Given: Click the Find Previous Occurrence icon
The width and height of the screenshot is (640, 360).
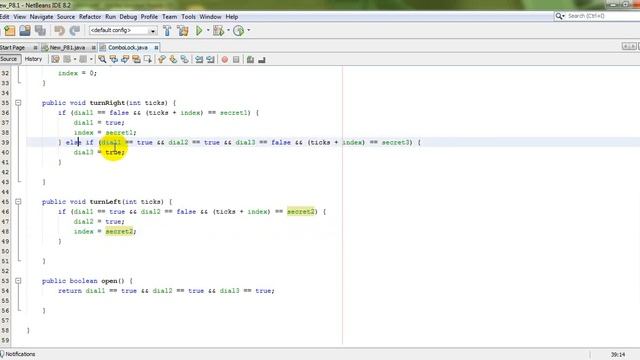Looking at the screenshot, I should pyautogui.click(x=113, y=60).
